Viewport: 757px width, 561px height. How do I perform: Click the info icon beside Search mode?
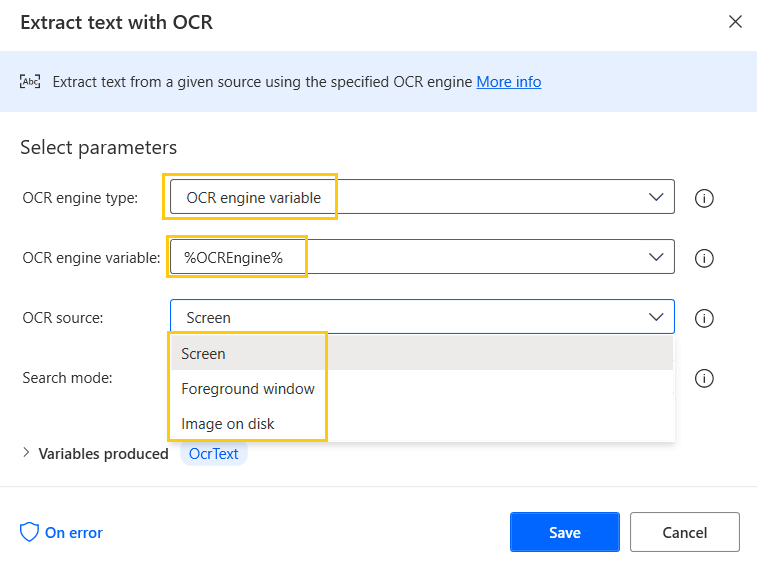pyautogui.click(x=704, y=378)
